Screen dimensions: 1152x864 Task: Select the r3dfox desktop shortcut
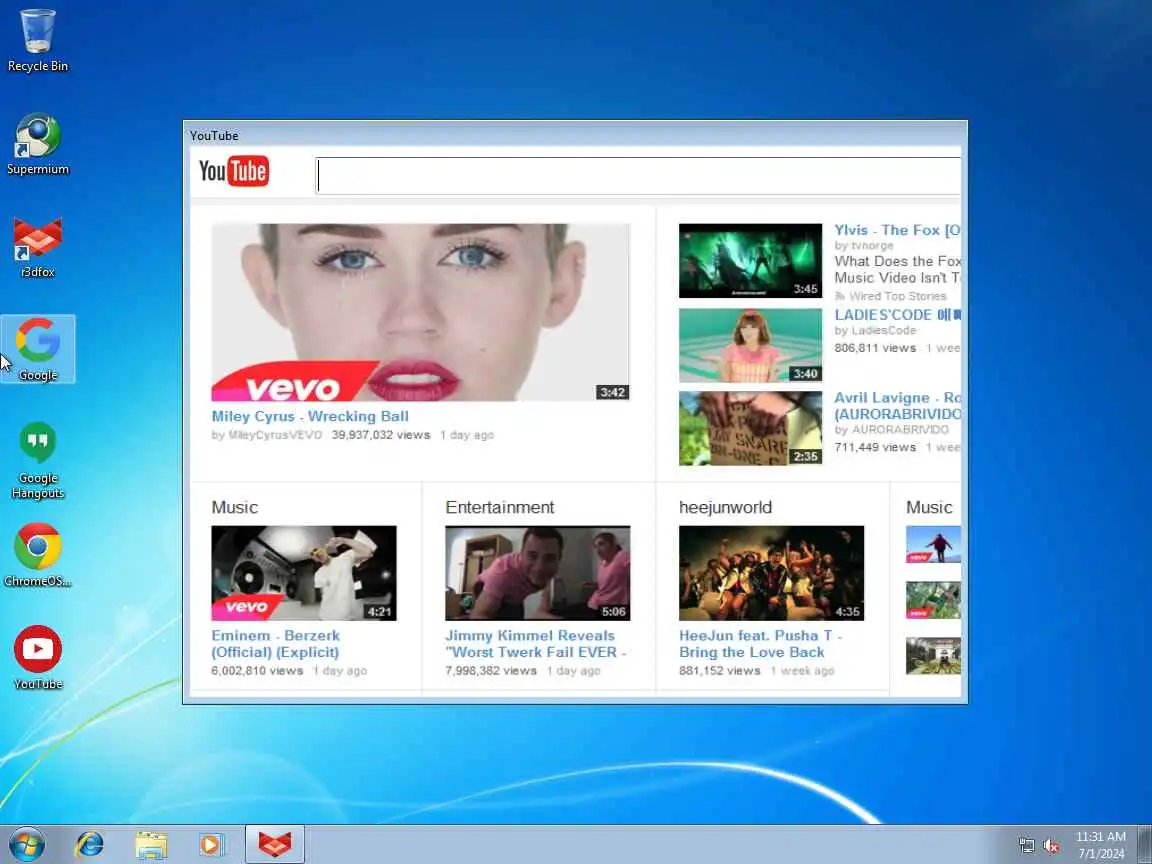37,247
